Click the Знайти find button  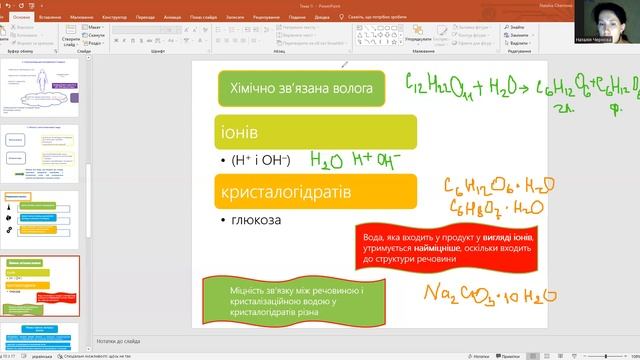(x=514, y=27)
